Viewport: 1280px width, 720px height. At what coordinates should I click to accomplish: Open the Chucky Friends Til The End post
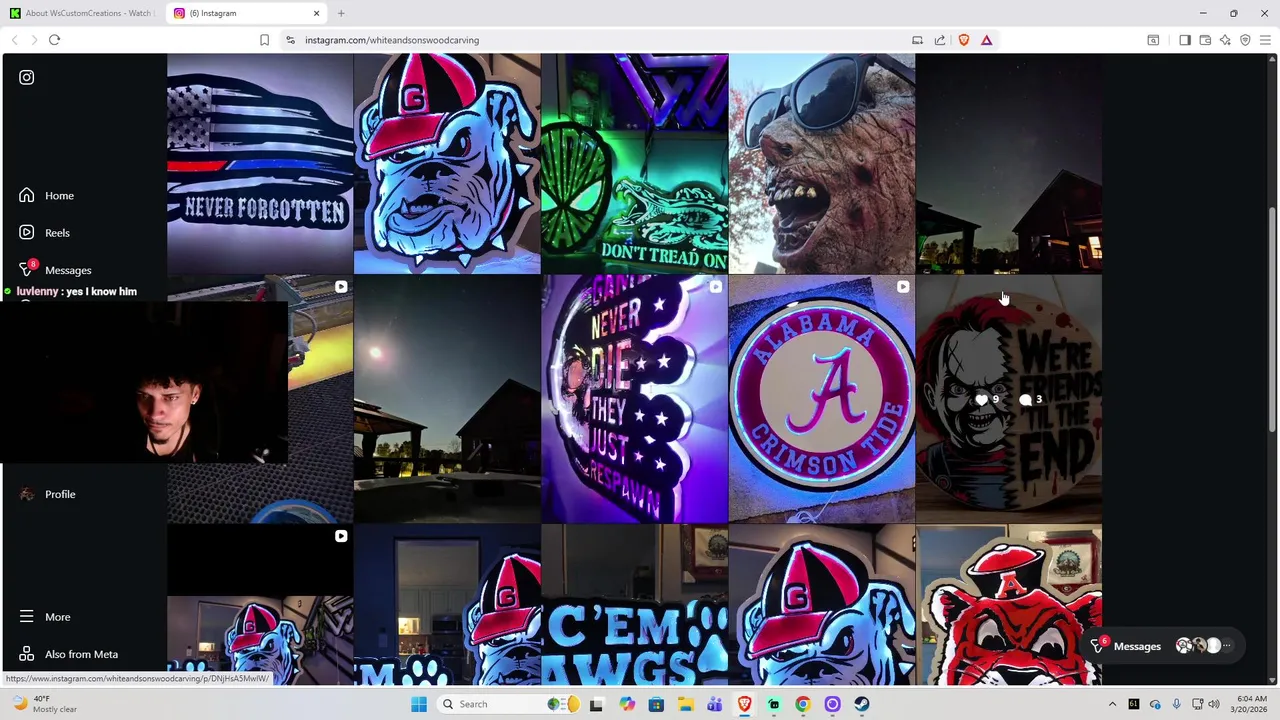click(1009, 400)
